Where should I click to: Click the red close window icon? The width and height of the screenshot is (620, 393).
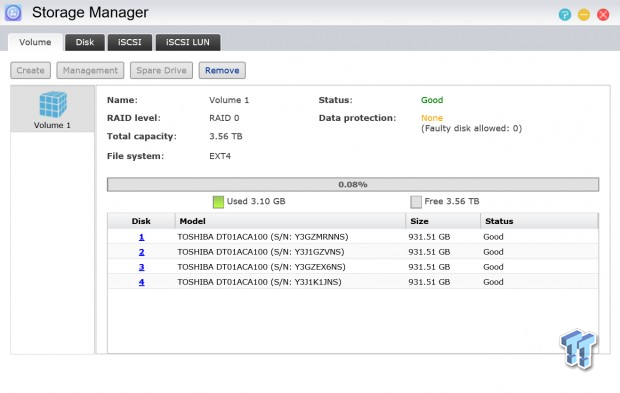[603, 15]
